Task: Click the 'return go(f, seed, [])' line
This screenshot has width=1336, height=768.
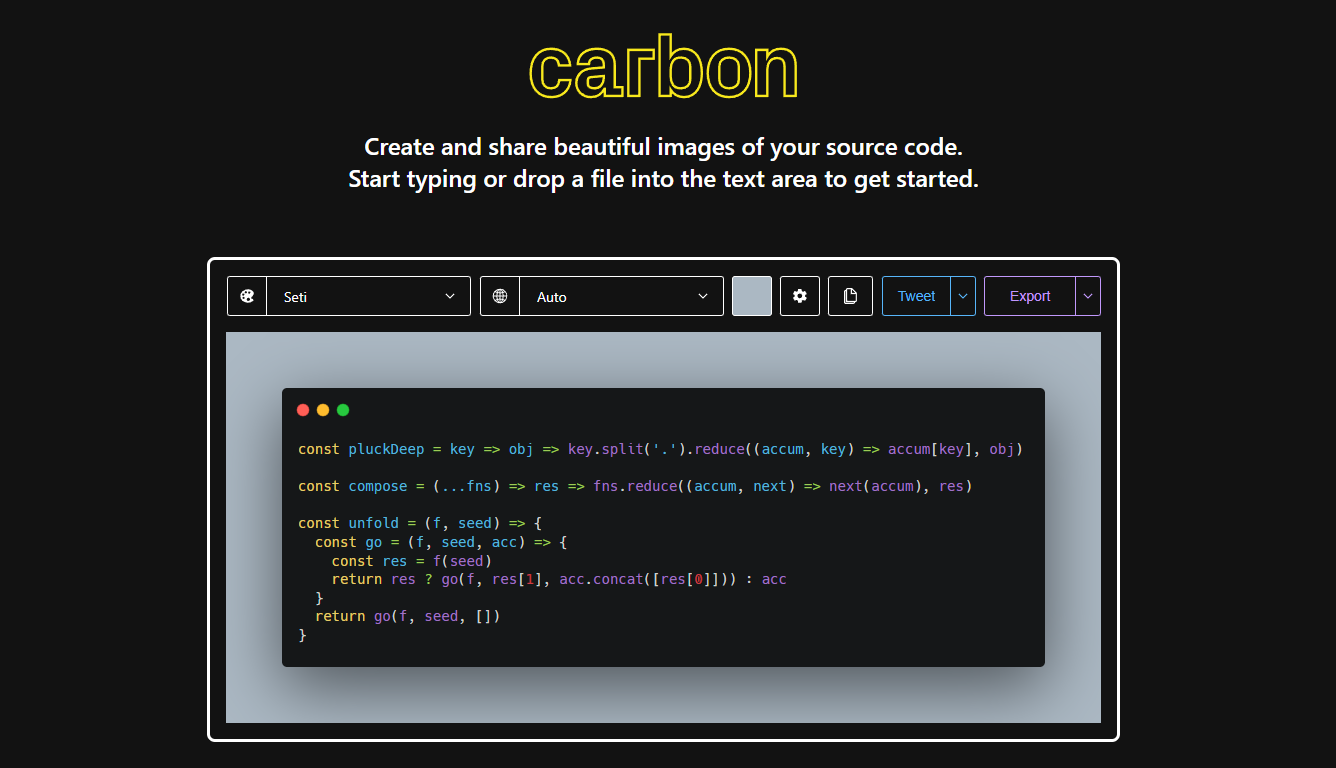Action: (x=407, y=616)
